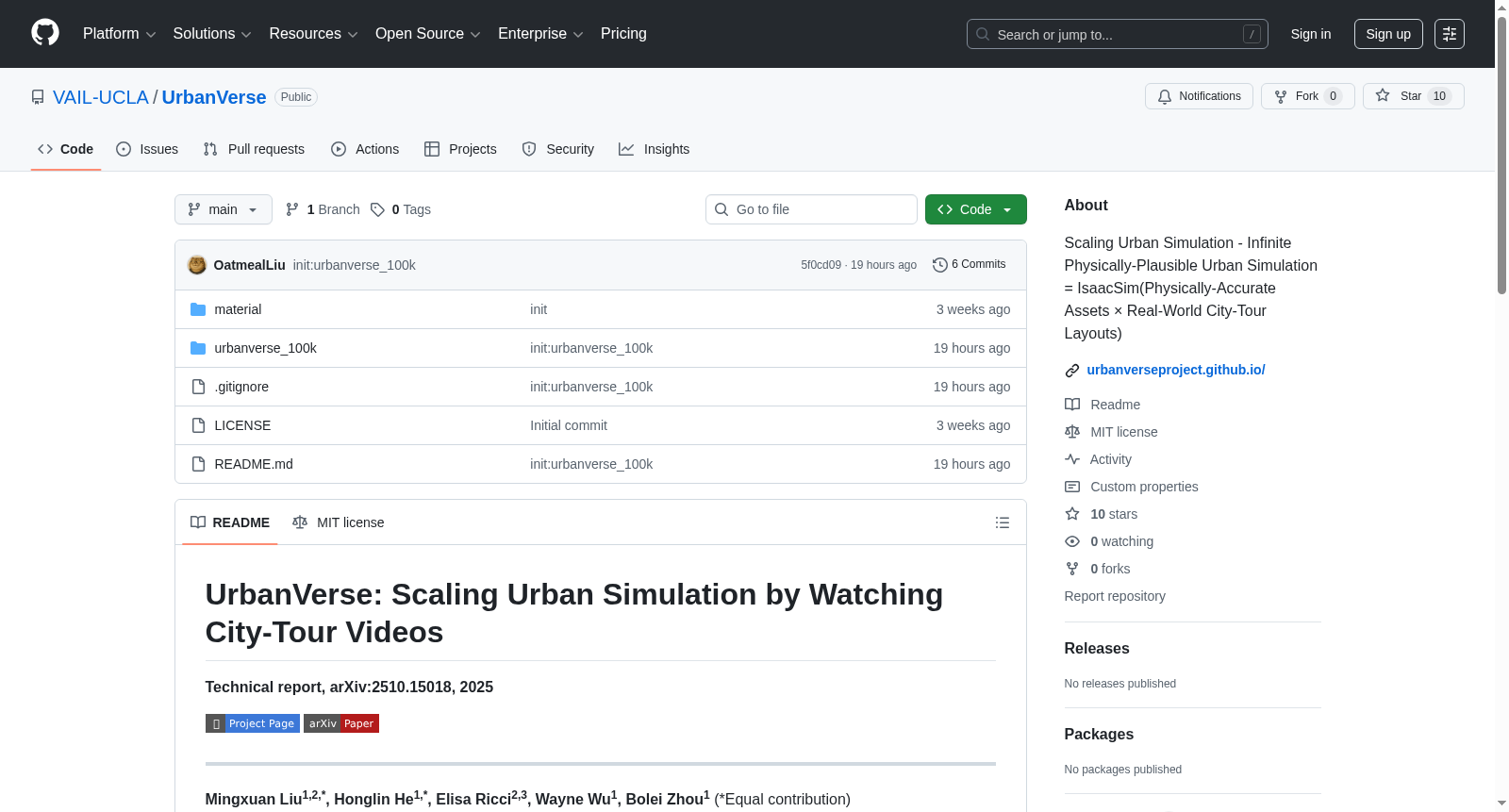Click the eye icon beside 0 watching

click(1072, 541)
